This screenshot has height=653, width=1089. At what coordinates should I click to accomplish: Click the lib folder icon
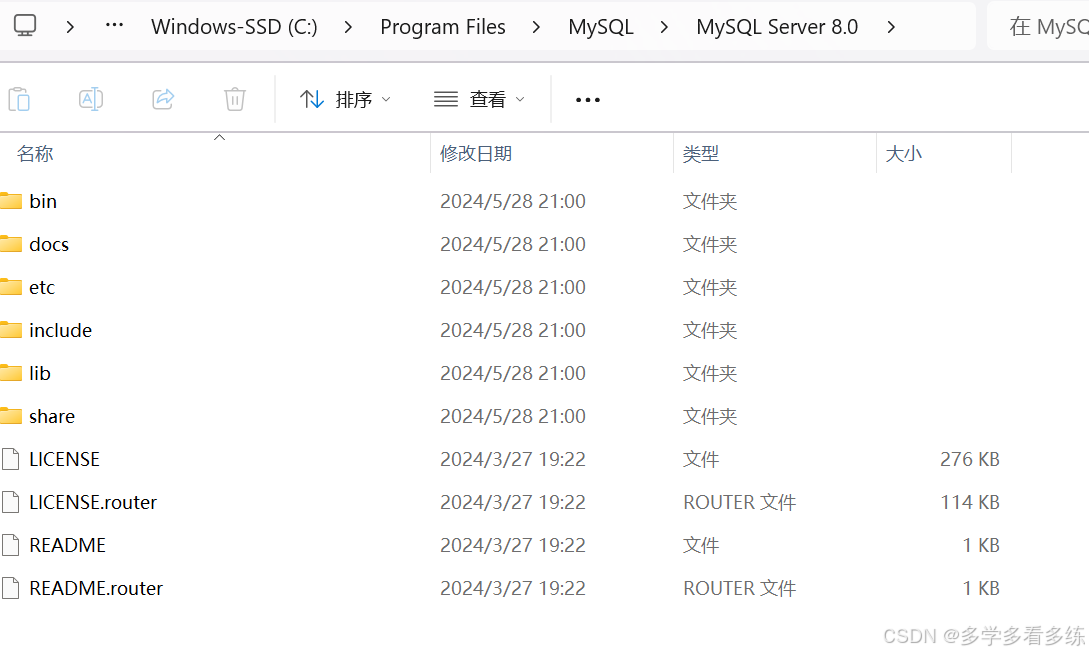11,374
